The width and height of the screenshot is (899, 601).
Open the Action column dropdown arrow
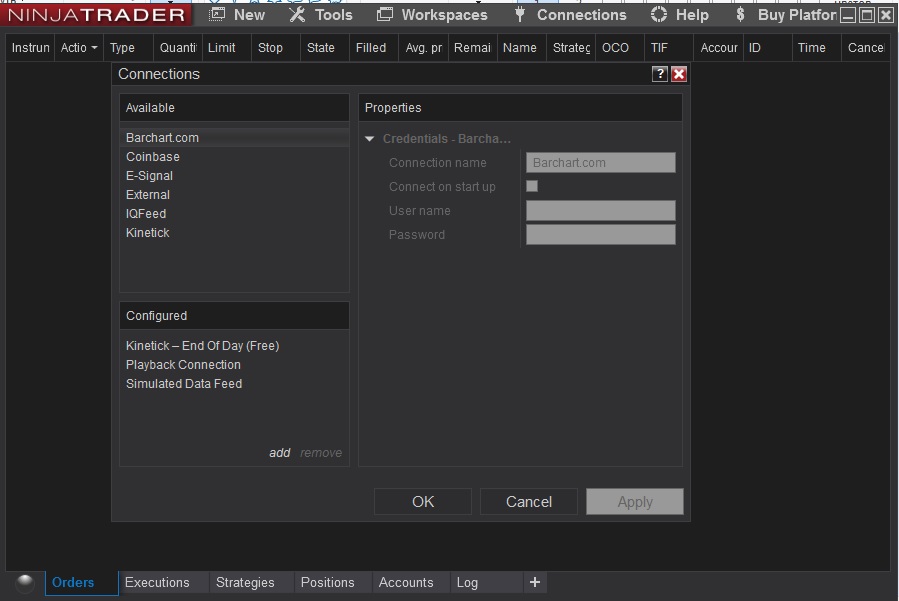94,48
